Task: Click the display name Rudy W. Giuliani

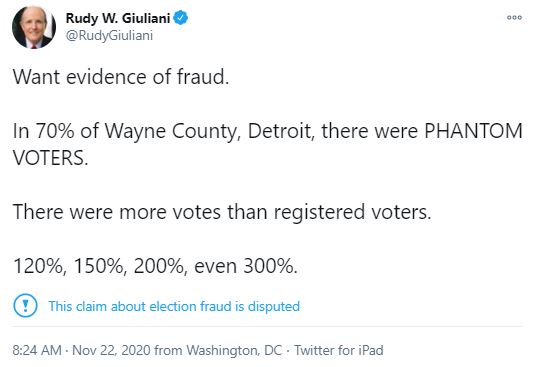Action: tap(118, 18)
